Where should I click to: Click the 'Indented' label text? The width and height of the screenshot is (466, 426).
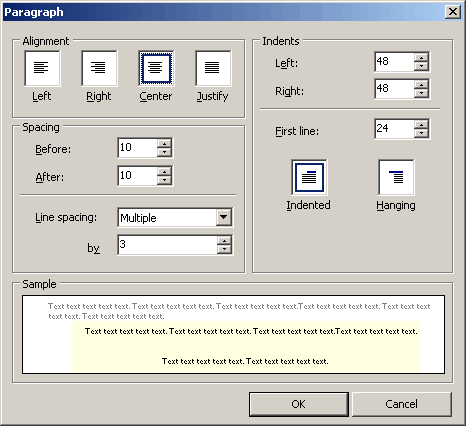click(x=308, y=205)
